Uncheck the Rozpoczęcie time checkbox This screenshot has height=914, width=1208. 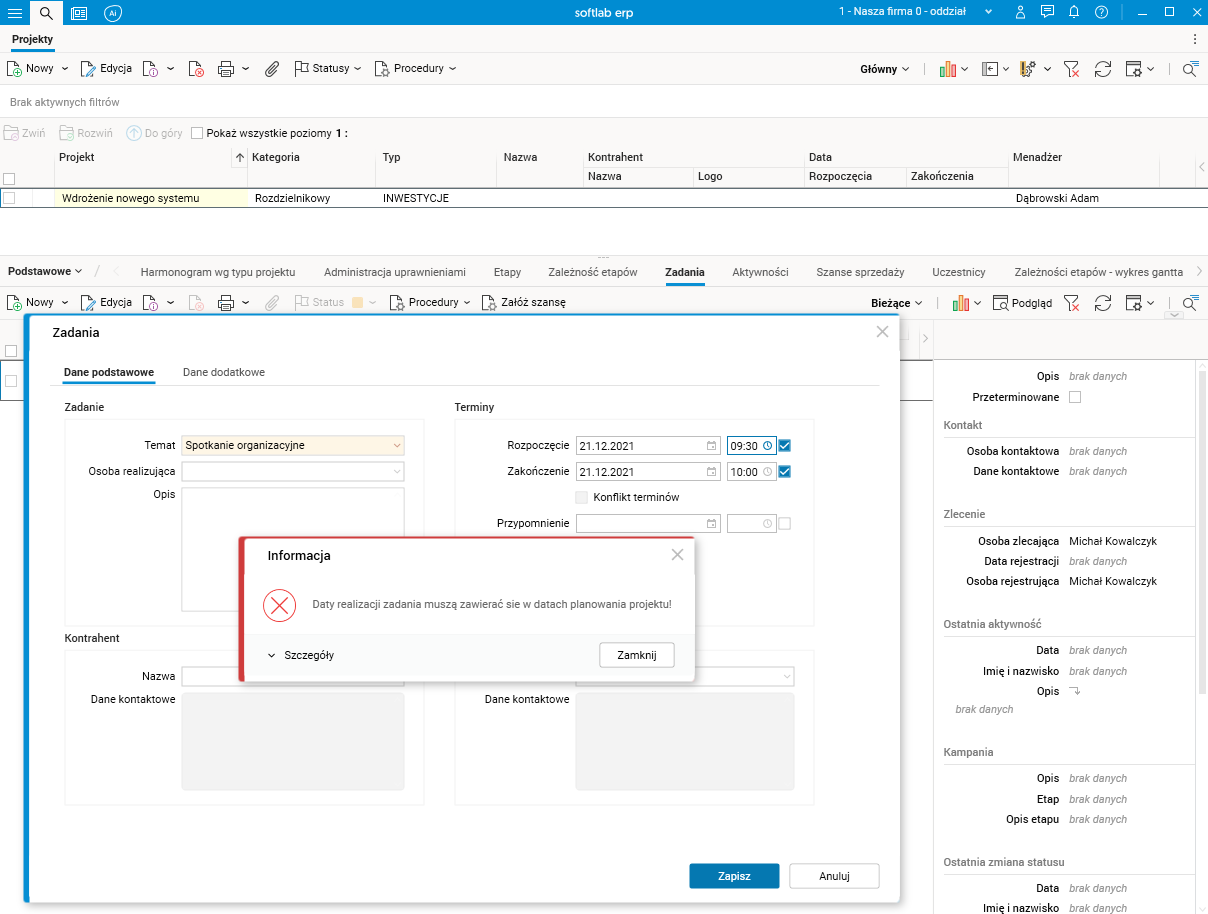(785, 446)
